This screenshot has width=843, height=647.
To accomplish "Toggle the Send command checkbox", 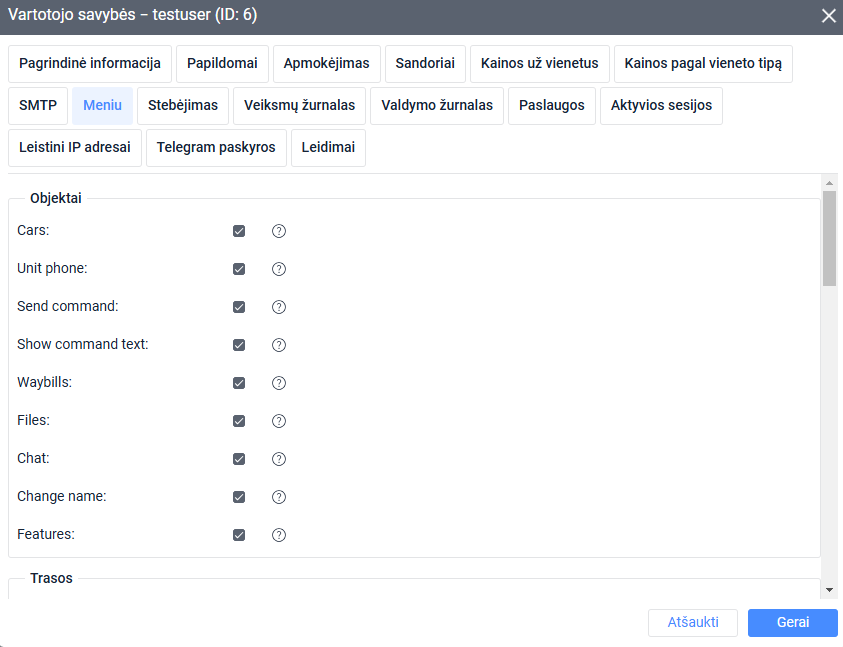I will (x=239, y=307).
